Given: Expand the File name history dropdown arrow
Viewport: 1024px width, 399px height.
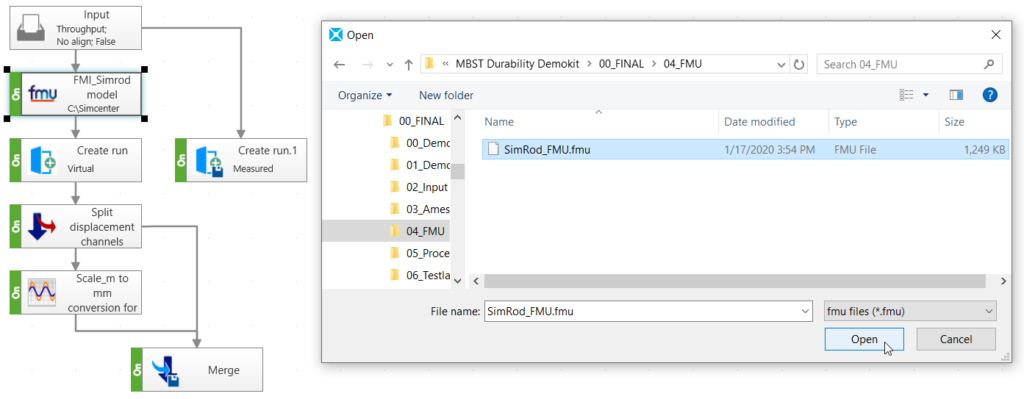Looking at the screenshot, I should click(x=804, y=311).
